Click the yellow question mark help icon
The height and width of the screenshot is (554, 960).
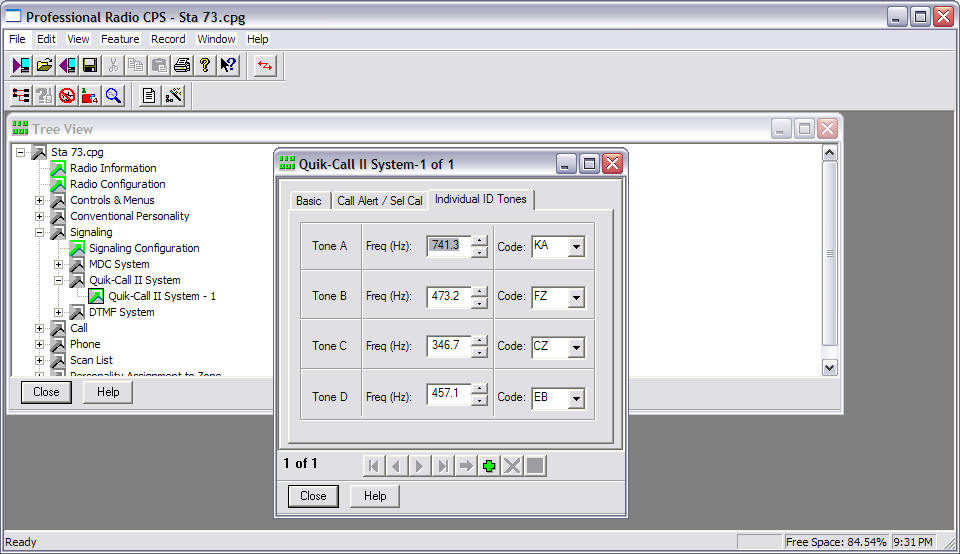(204, 66)
